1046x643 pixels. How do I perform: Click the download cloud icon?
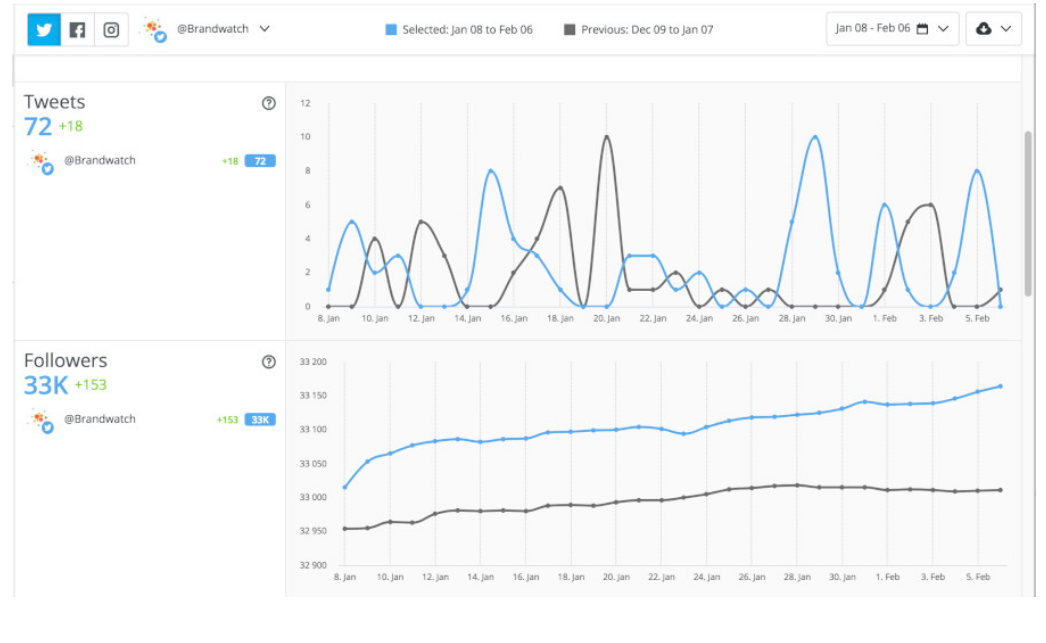click(x=985, y=28)
